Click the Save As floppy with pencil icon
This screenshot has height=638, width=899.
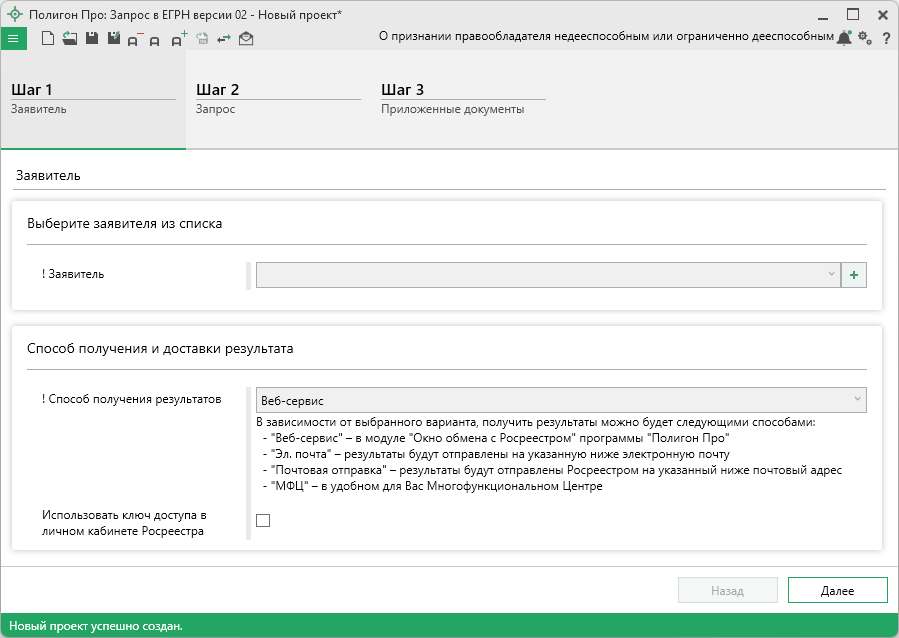113,38
